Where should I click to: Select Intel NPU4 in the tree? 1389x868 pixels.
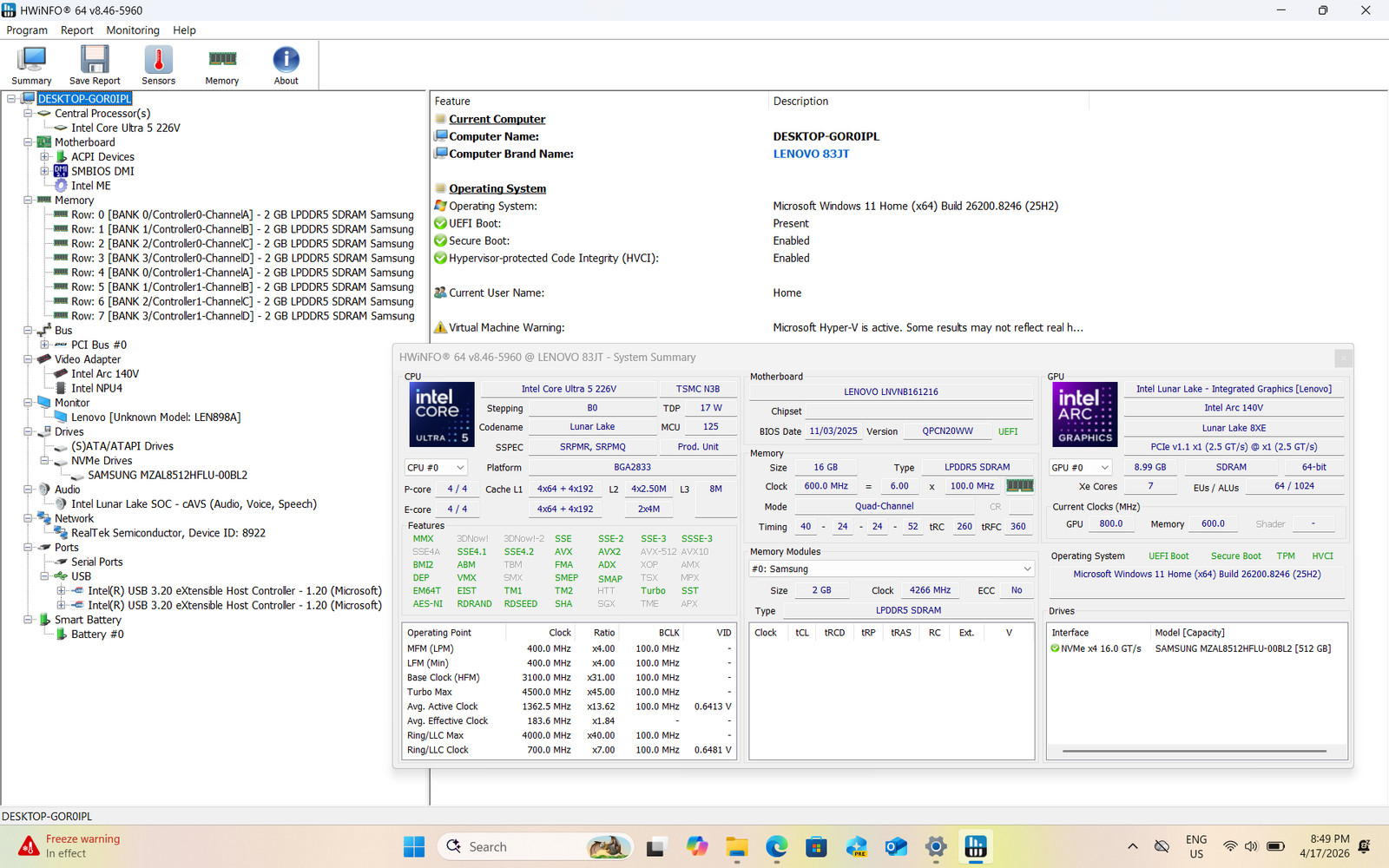(96, 388)
